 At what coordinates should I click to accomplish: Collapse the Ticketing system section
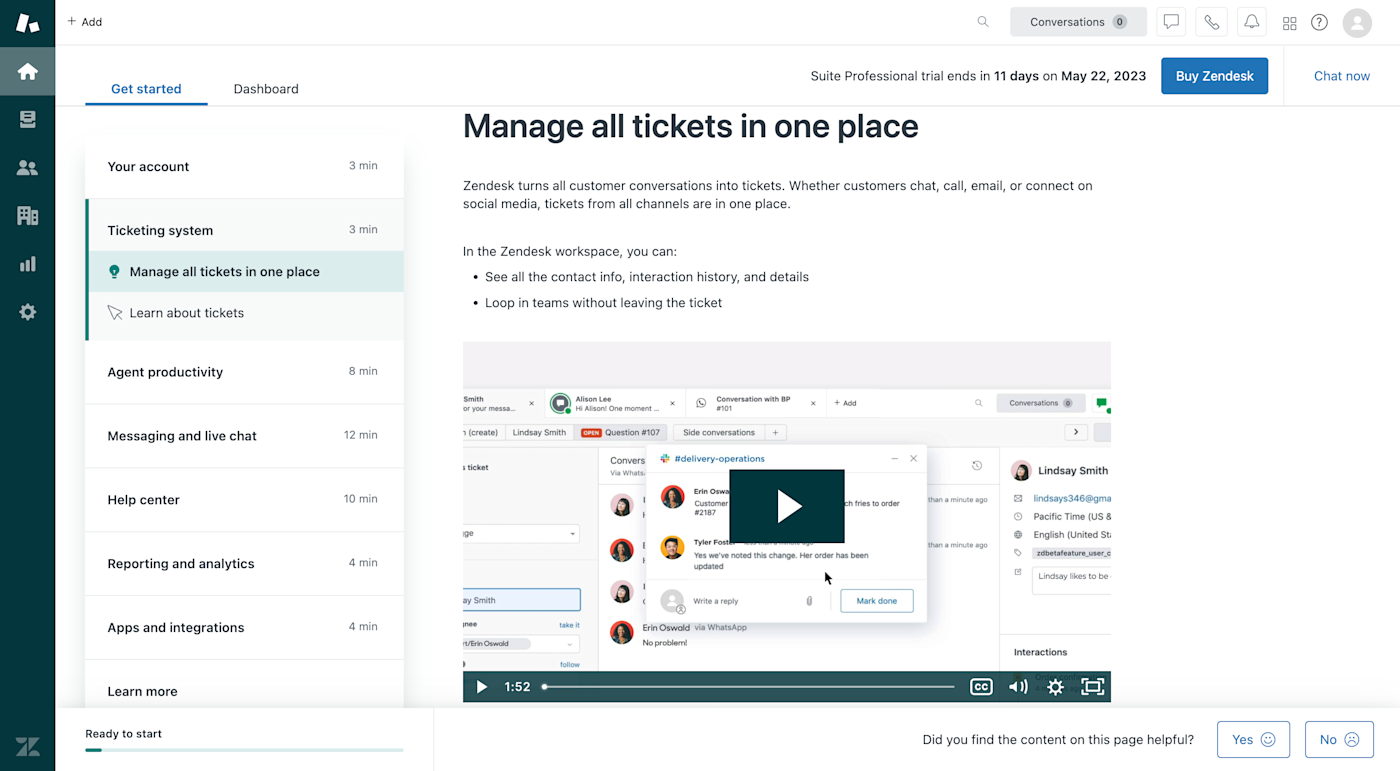(244, 230)
